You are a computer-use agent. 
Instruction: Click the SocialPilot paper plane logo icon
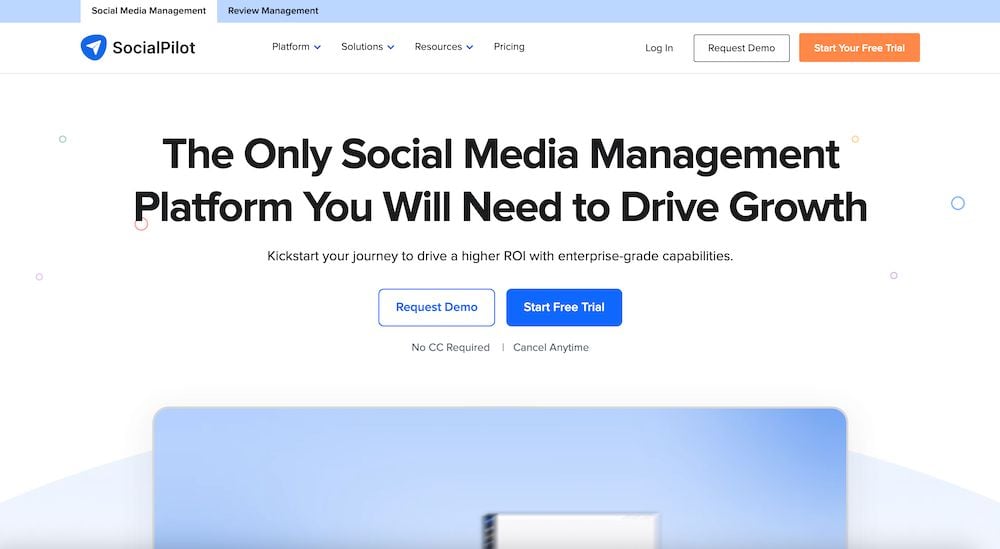(x=93, y=47)
